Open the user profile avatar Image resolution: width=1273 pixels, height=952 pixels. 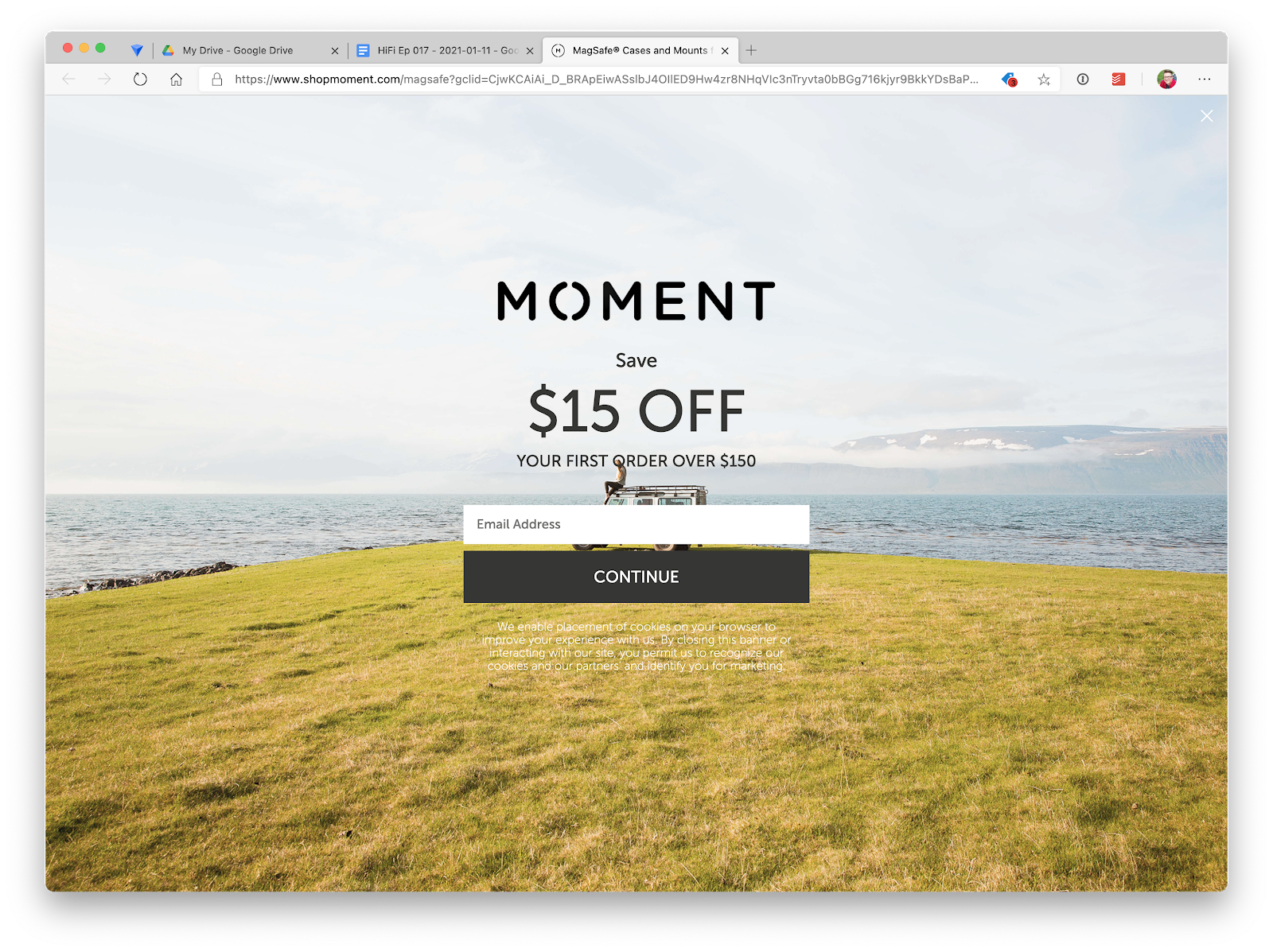click(x=1166, y=79)
